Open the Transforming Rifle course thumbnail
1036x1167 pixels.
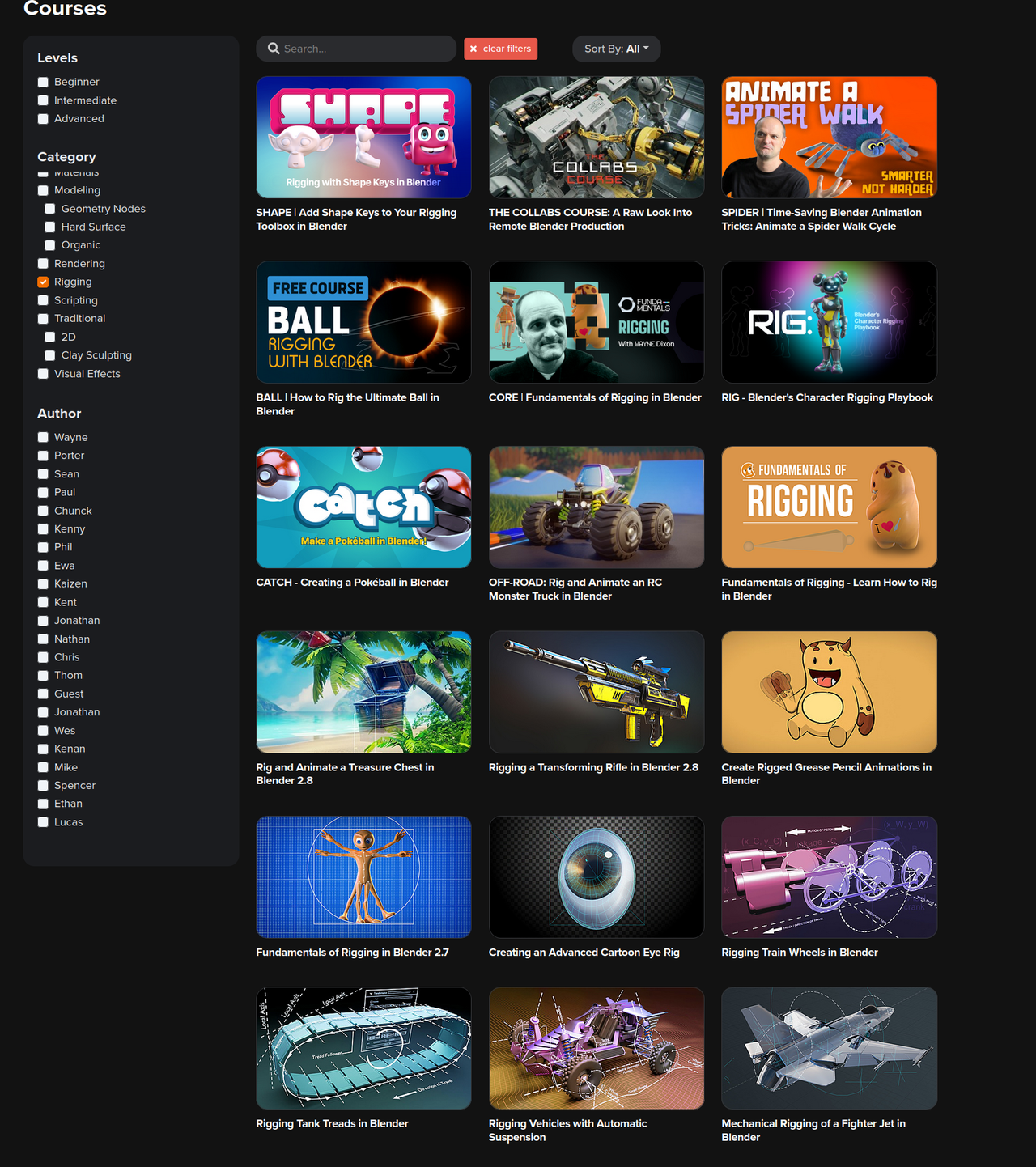597,692
